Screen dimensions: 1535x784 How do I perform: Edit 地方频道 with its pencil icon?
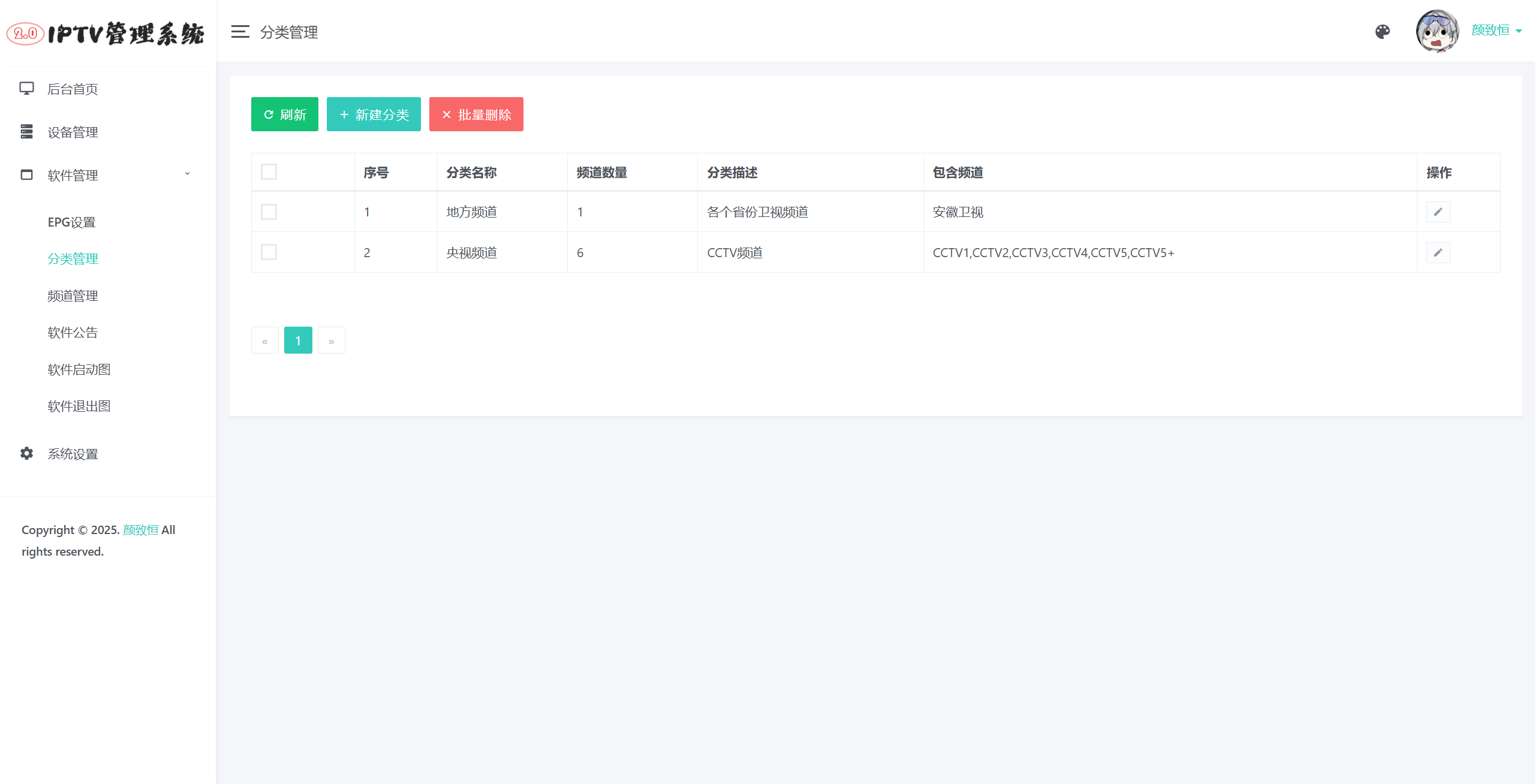click(1438, 212)
